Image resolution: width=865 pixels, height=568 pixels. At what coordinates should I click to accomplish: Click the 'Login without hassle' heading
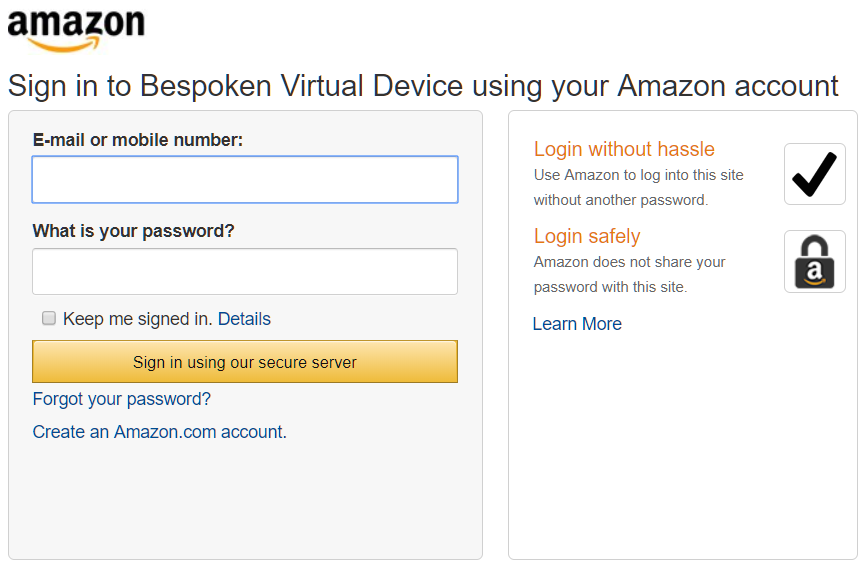pos(623,149)
